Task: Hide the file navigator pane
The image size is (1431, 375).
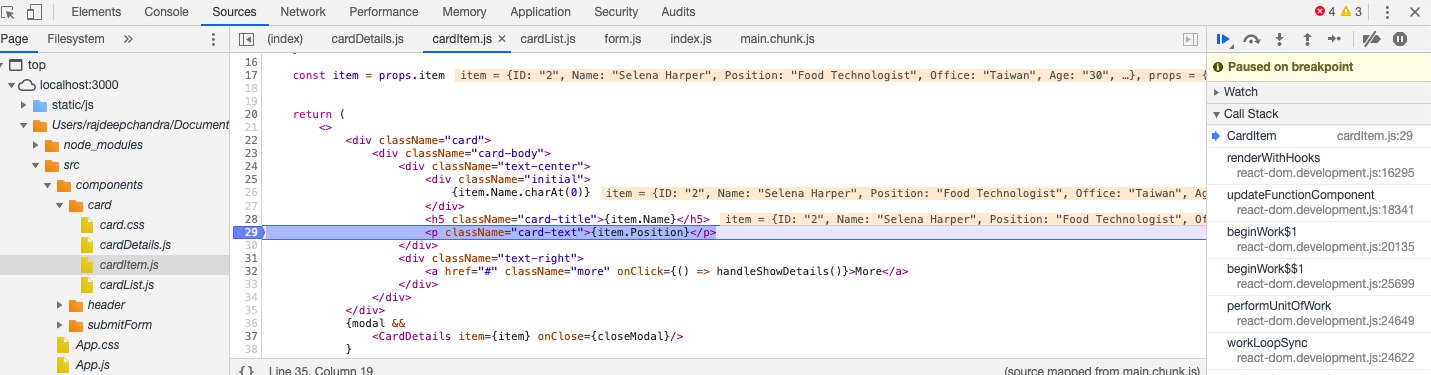Action: (x=246, y=39)
